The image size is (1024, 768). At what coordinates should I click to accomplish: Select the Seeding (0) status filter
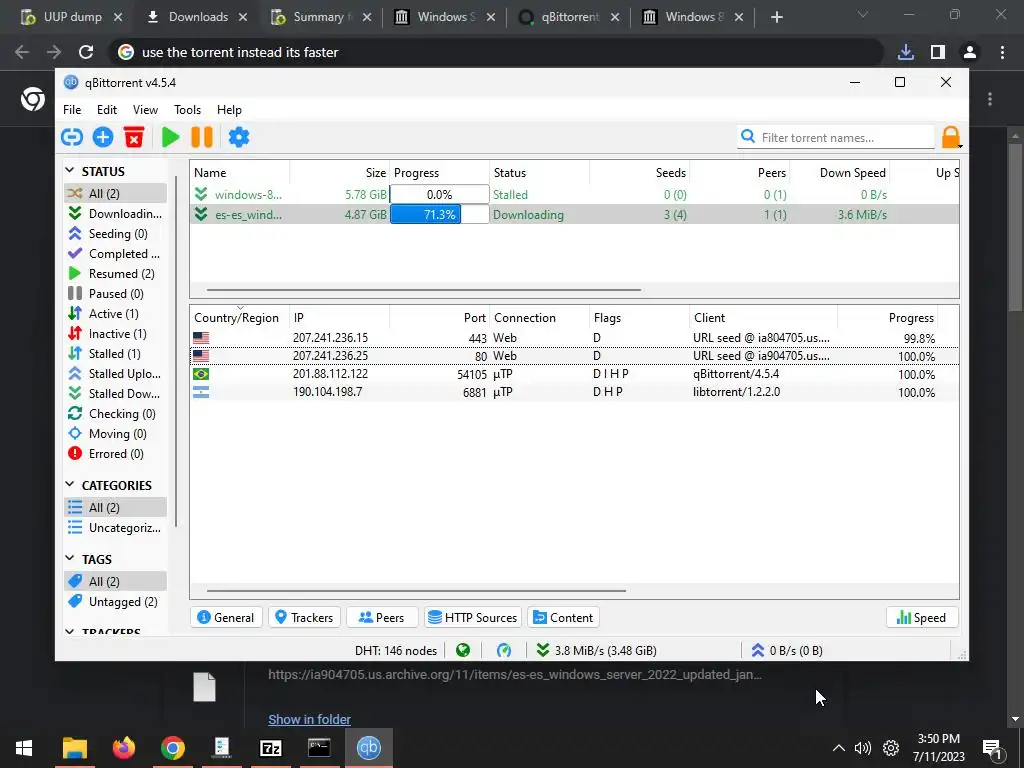pyautogui.click(x=116, y=234)
